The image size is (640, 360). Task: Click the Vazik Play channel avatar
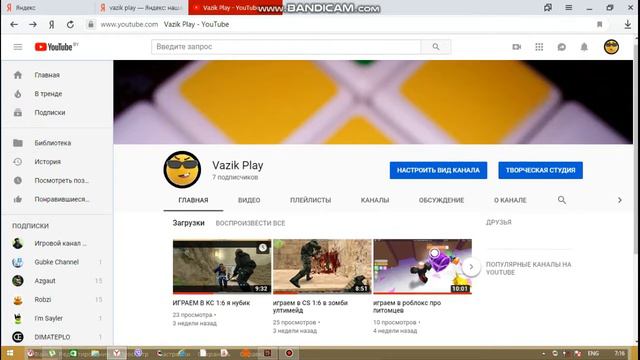pos(182,169)
